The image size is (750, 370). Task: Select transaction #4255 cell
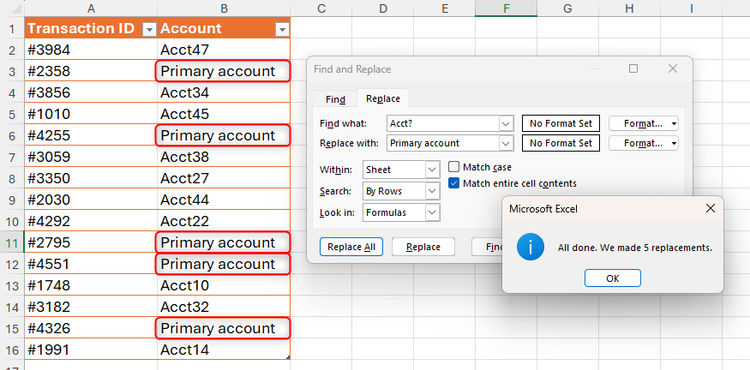coord(91,136)
